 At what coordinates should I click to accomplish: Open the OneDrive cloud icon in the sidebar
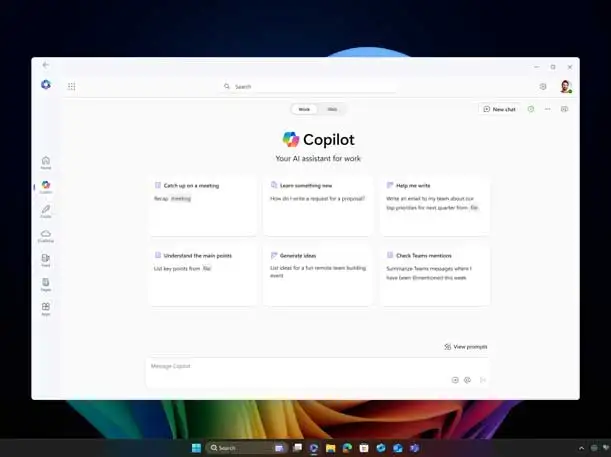[x=46, y=235]
